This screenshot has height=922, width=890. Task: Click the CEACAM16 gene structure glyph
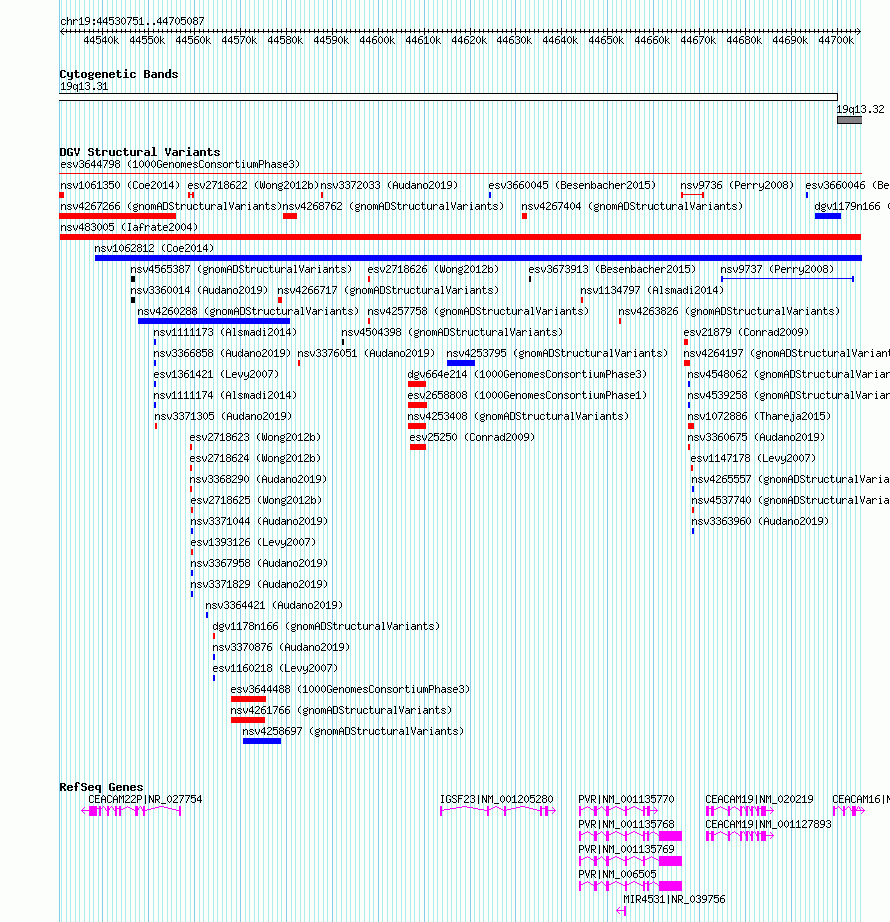point(849,811)
